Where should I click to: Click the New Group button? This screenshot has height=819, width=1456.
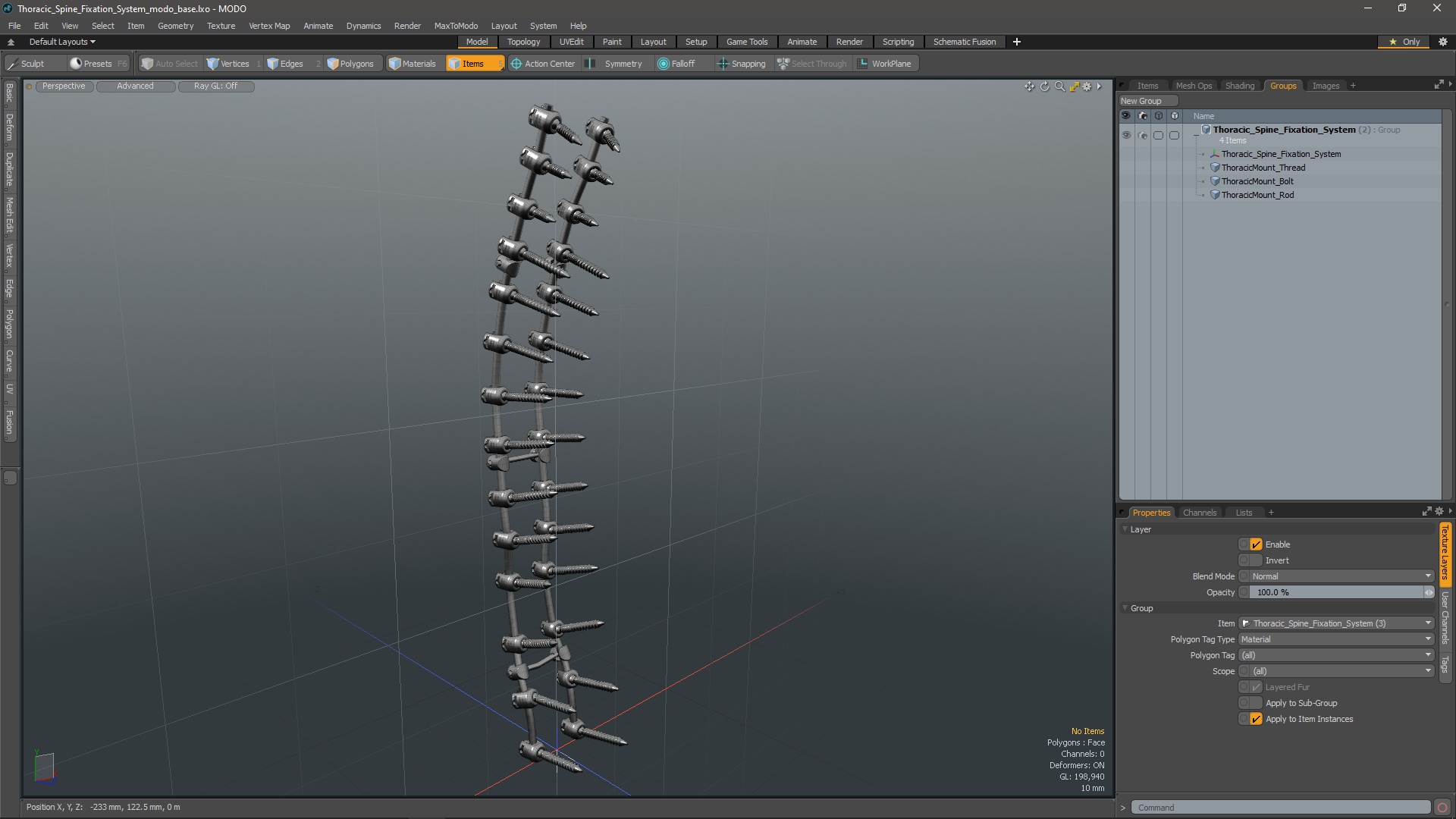click(1147, 101)
